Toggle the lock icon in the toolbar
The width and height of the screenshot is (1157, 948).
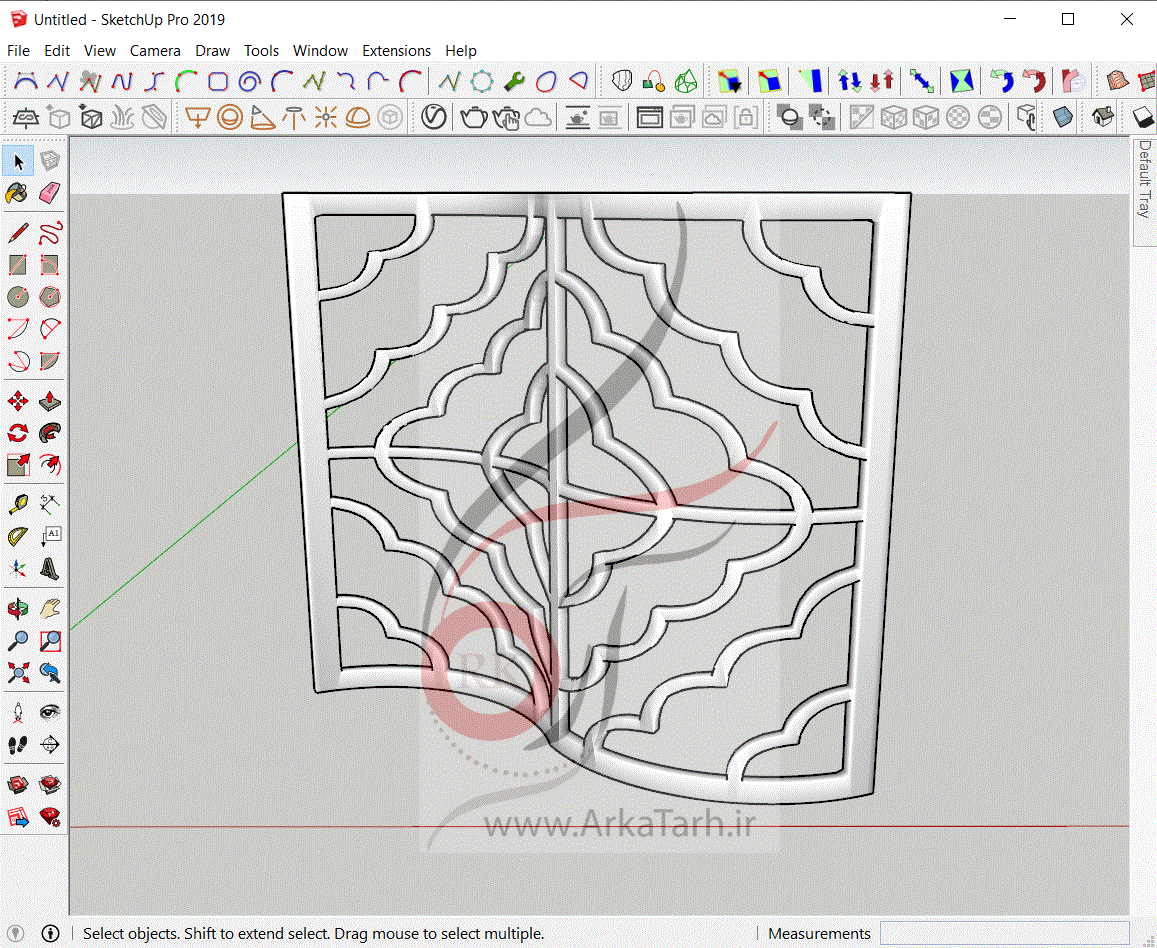click(747, 117)
